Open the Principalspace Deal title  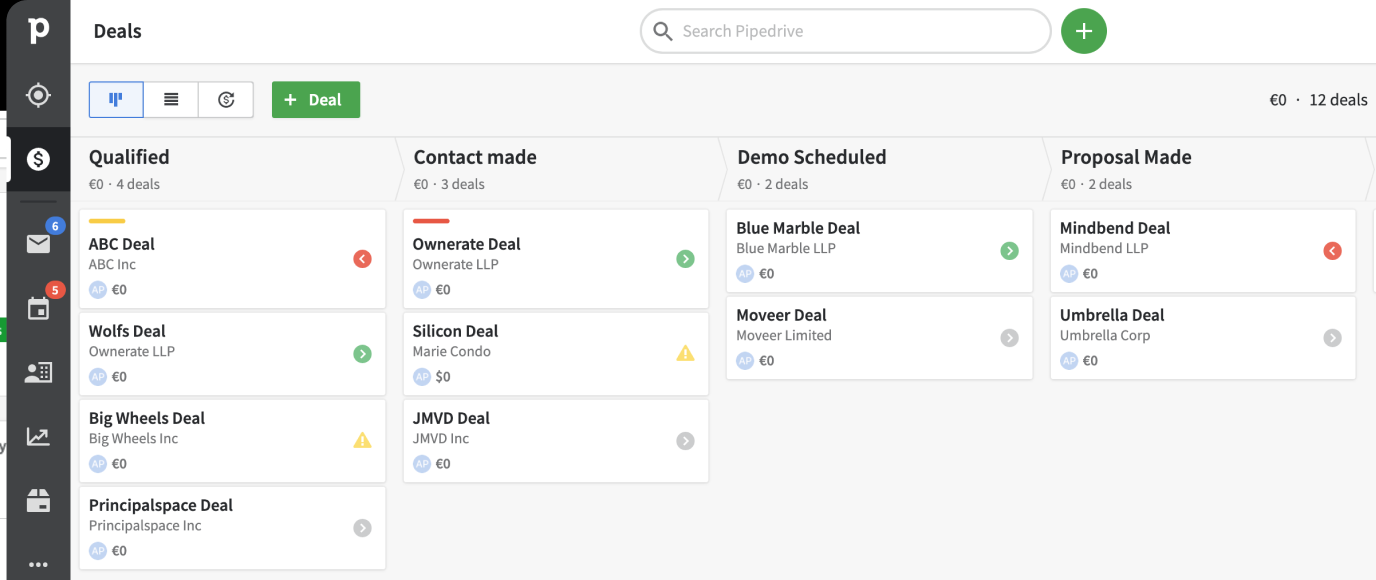click(x=161, y=505)
